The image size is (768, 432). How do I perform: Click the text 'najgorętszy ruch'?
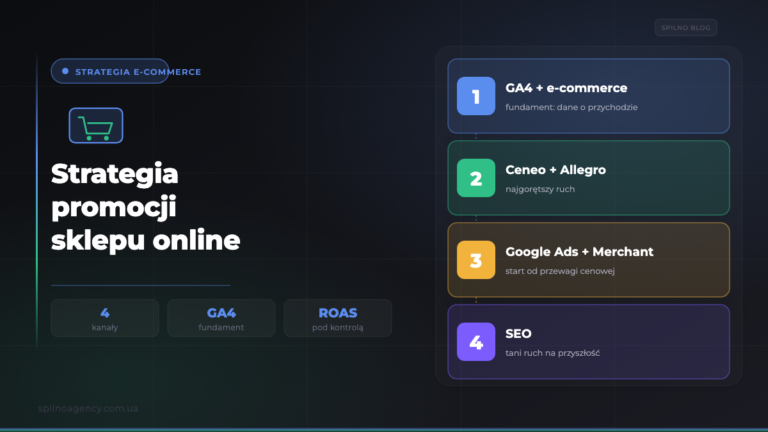click(540, 189)
